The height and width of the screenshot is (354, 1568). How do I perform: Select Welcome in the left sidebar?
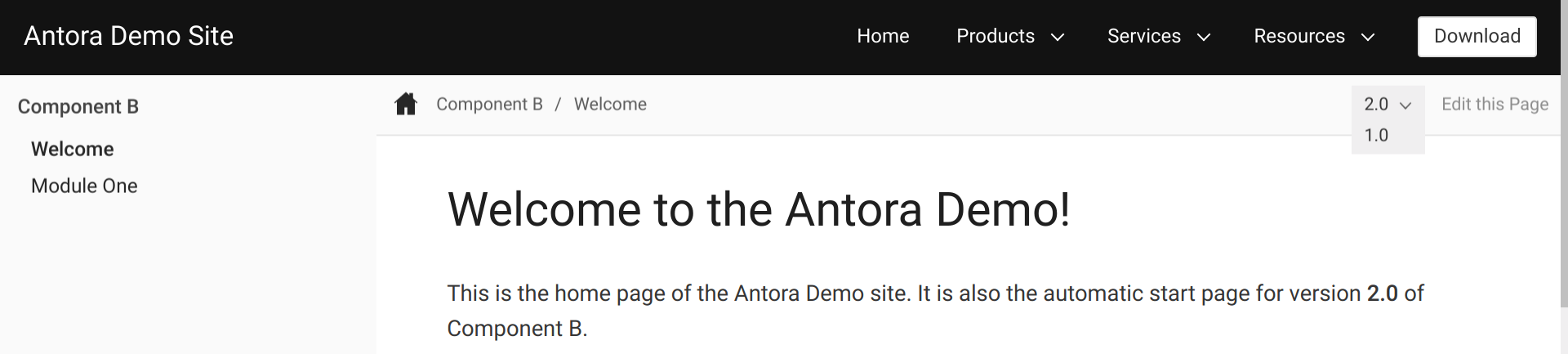[x=72, y=150]
